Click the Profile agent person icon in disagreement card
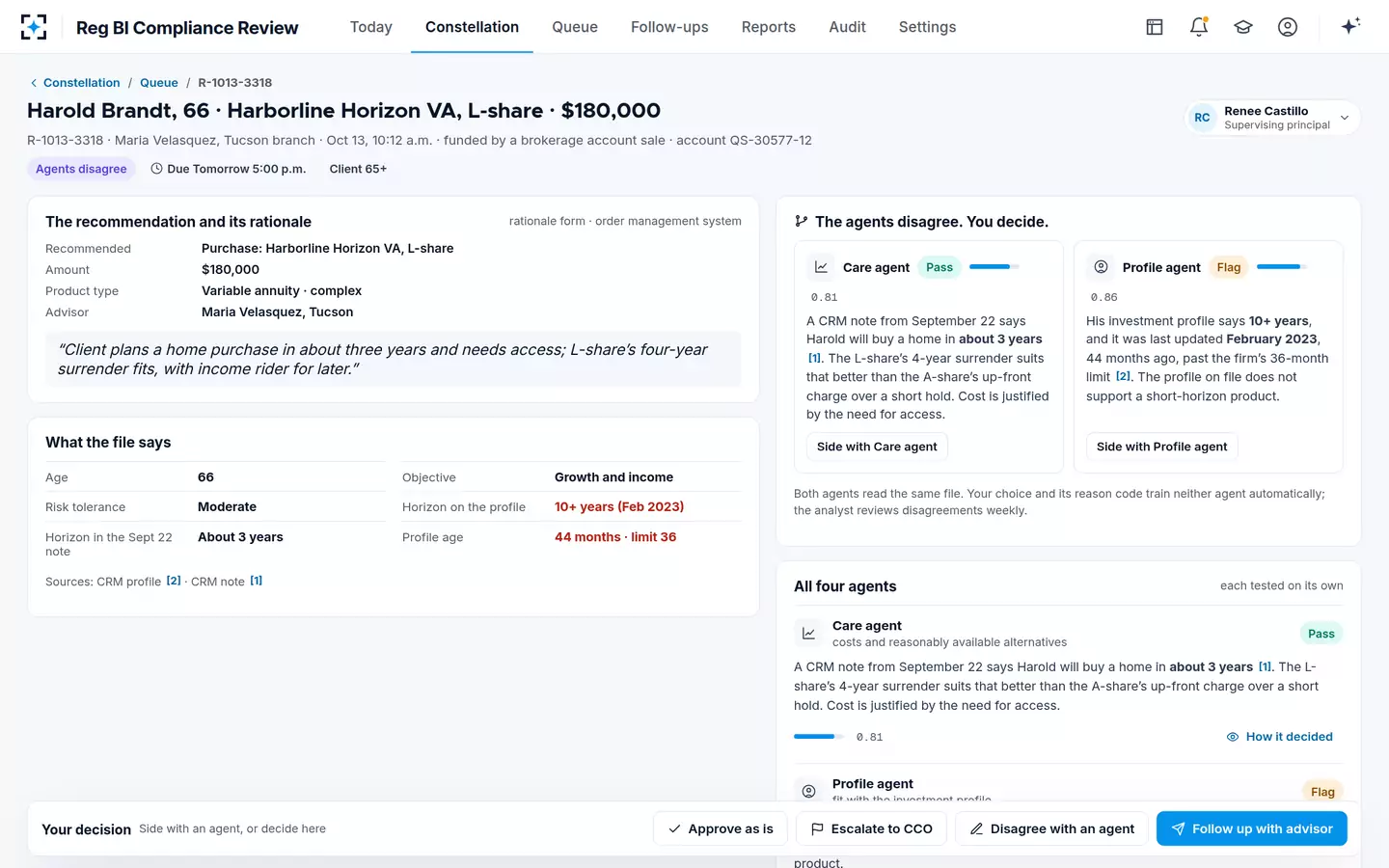This screenshot has width=1389, height=868. 1101,267
